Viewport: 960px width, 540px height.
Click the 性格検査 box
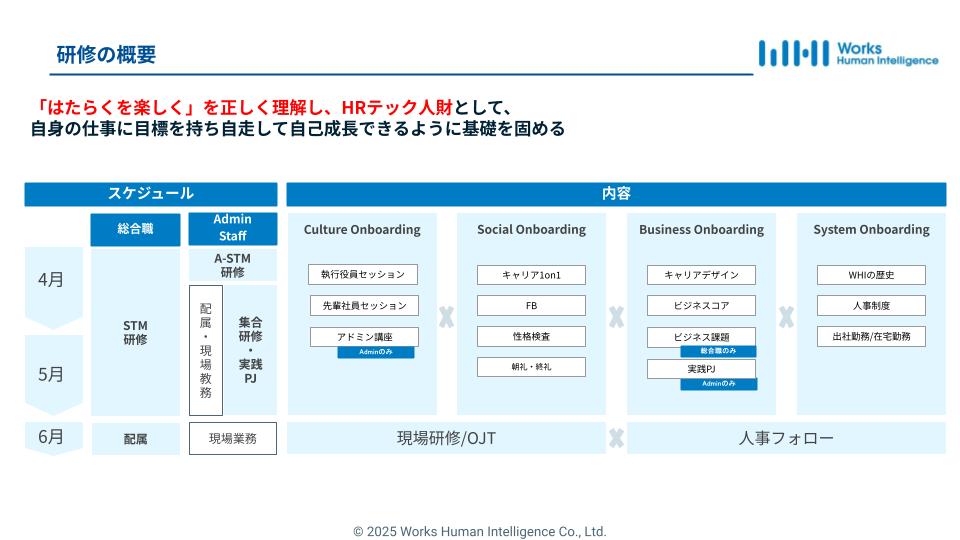[x=531, y=336]
